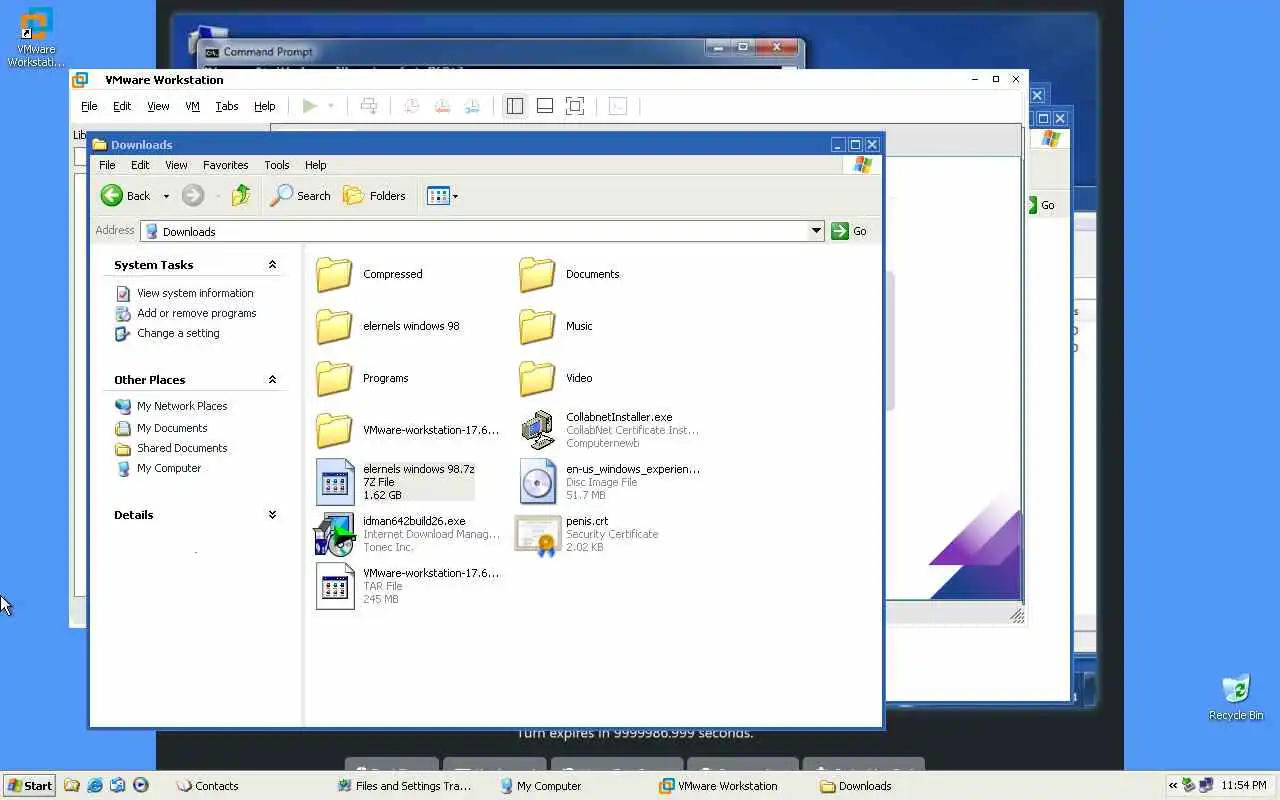This screenshot has width=1280, height=800.
Task: Click VMware console view icon
Action: point(618,106)
